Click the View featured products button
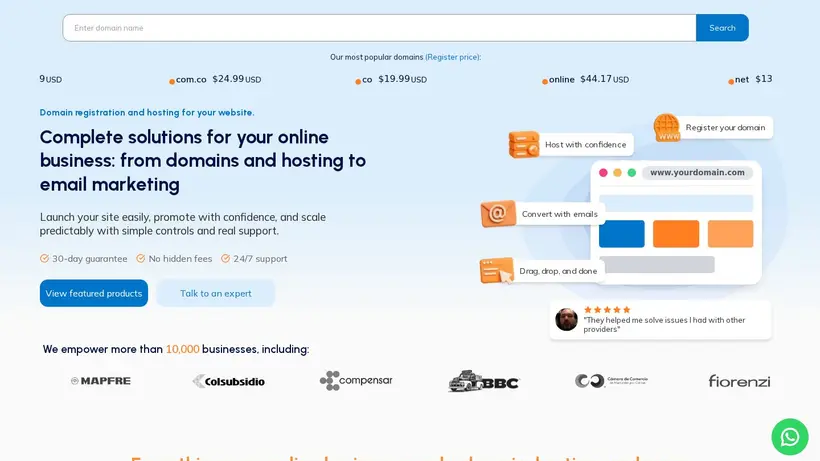Viewport: 820px width, 461px height. point(94,293)
